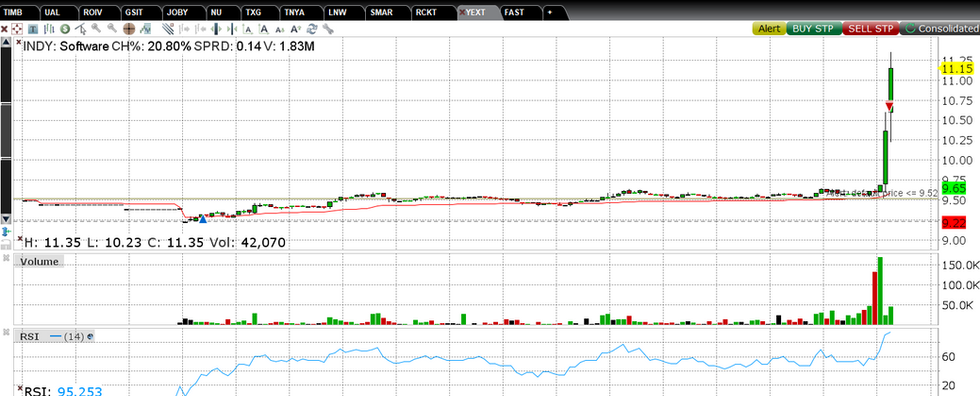Switch to the JOBY tab
This screenshot has width=980, height=396.
[178, 12]
